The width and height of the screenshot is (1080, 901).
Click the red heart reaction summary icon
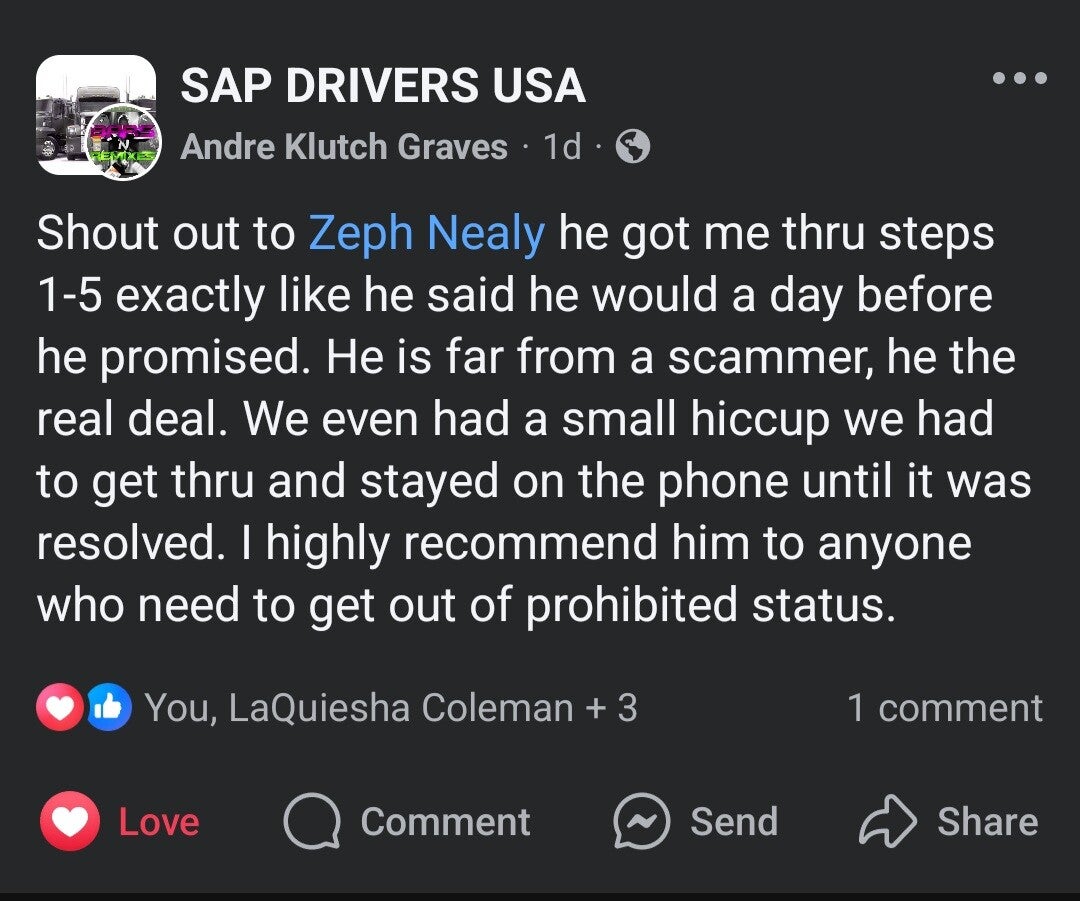point(60,708)
